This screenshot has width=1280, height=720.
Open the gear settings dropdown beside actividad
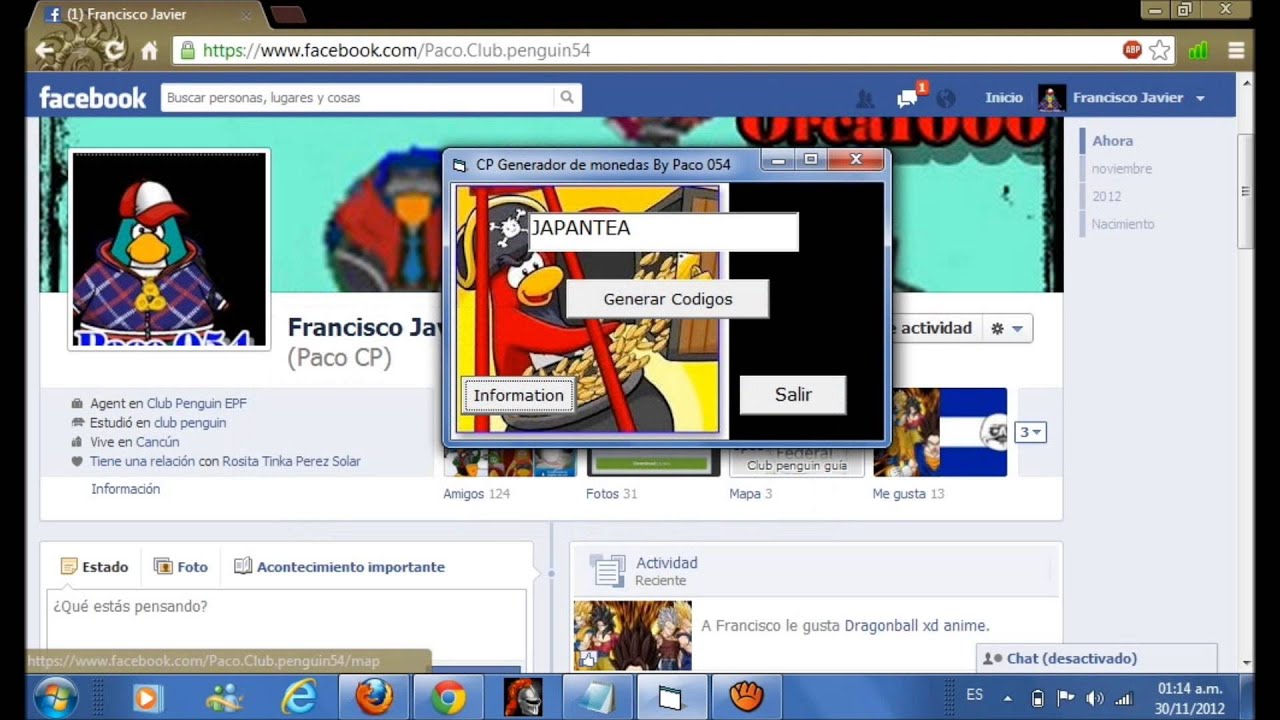tap(1007, 328)
